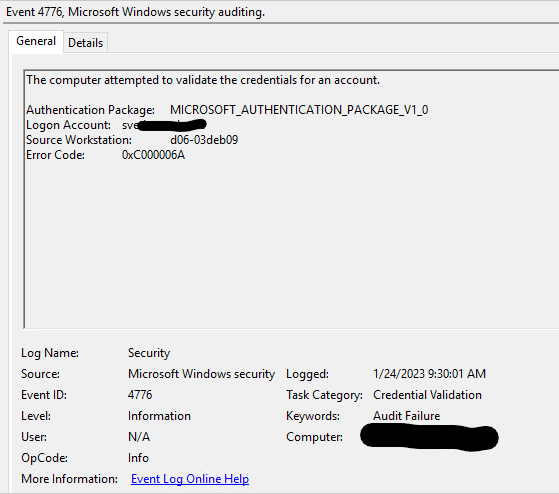Screen dimensions: 559x494
Task: Click the Error Code label
Action: point(55,155)
